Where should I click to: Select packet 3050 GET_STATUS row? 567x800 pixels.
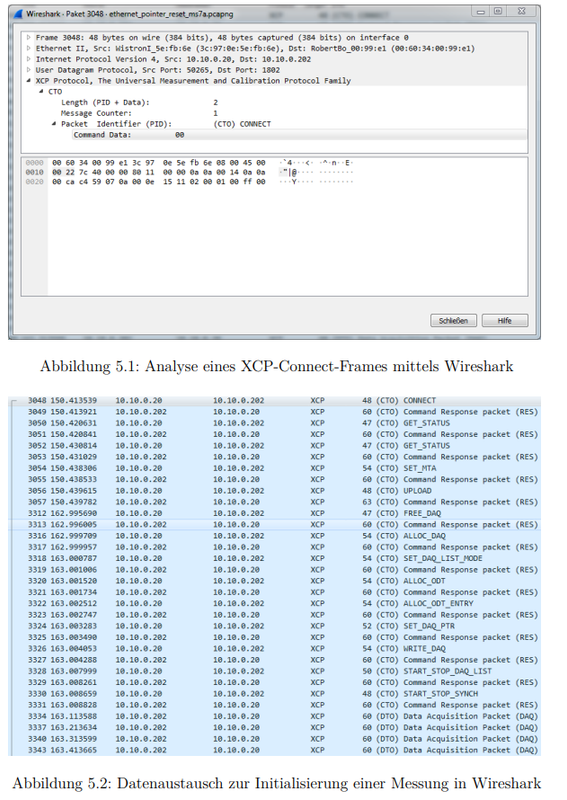275,423
